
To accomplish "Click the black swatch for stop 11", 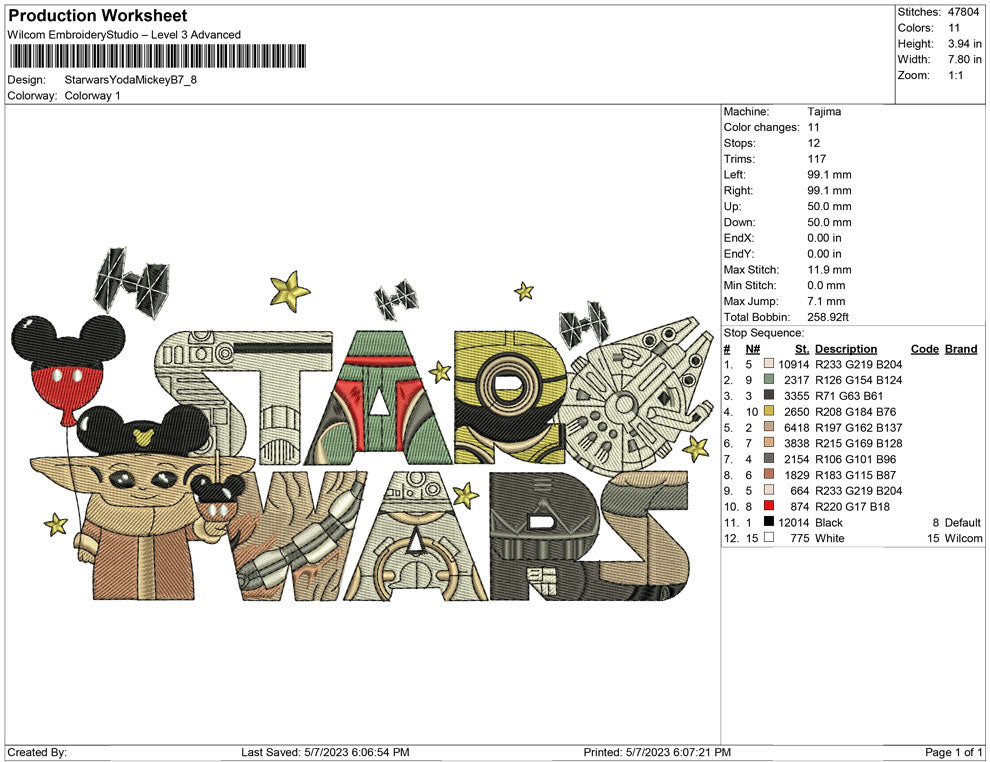I will pyautogui.click(x=768, y=522).
